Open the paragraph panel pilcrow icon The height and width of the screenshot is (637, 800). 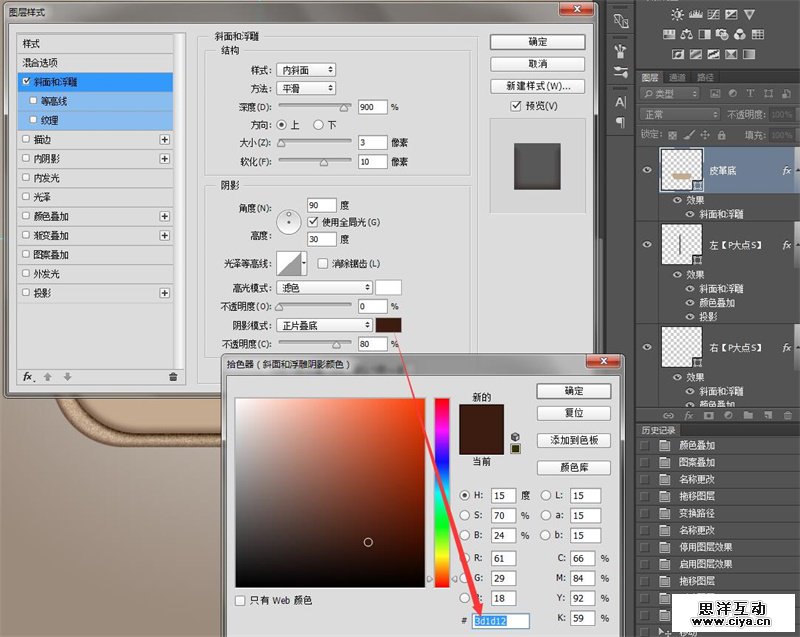(620, 122)
